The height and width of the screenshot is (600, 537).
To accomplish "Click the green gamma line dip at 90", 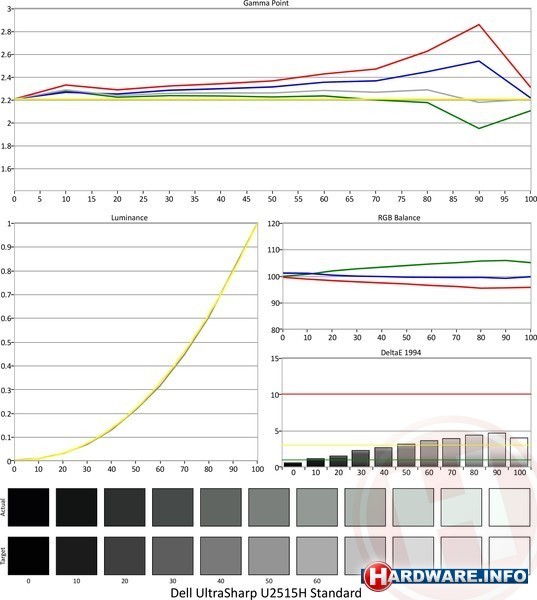I will (479, 128).
